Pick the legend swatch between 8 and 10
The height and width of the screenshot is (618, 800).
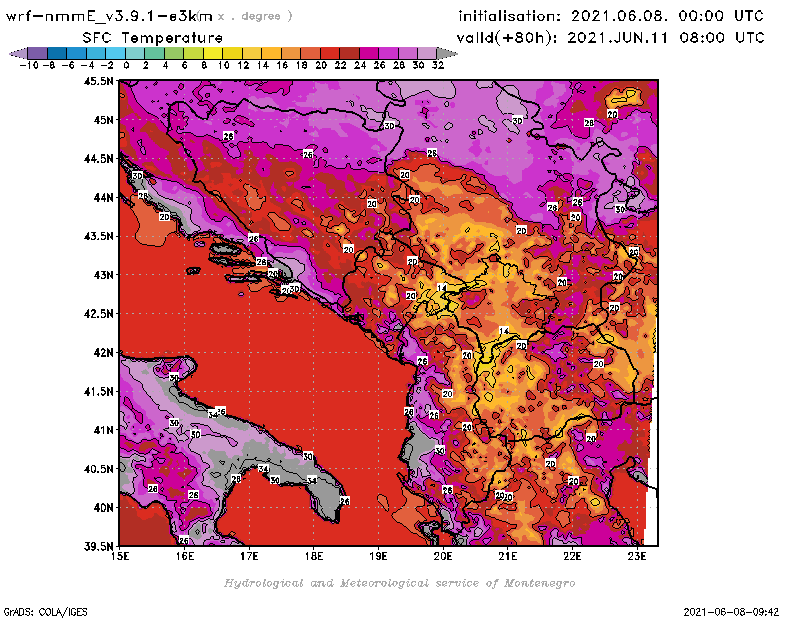[213, 54]
